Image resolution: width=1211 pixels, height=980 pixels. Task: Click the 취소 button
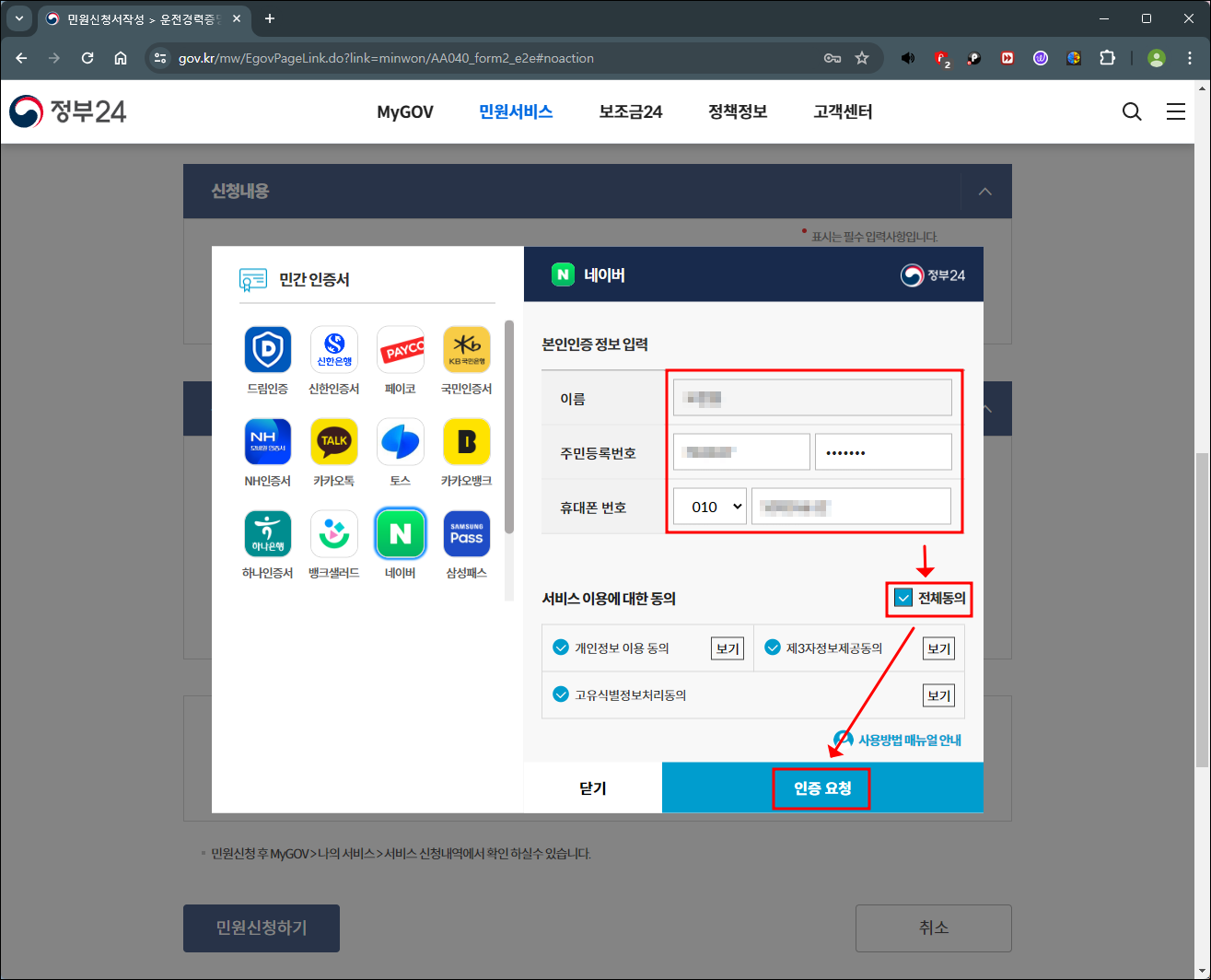click(x=934, y=927)
